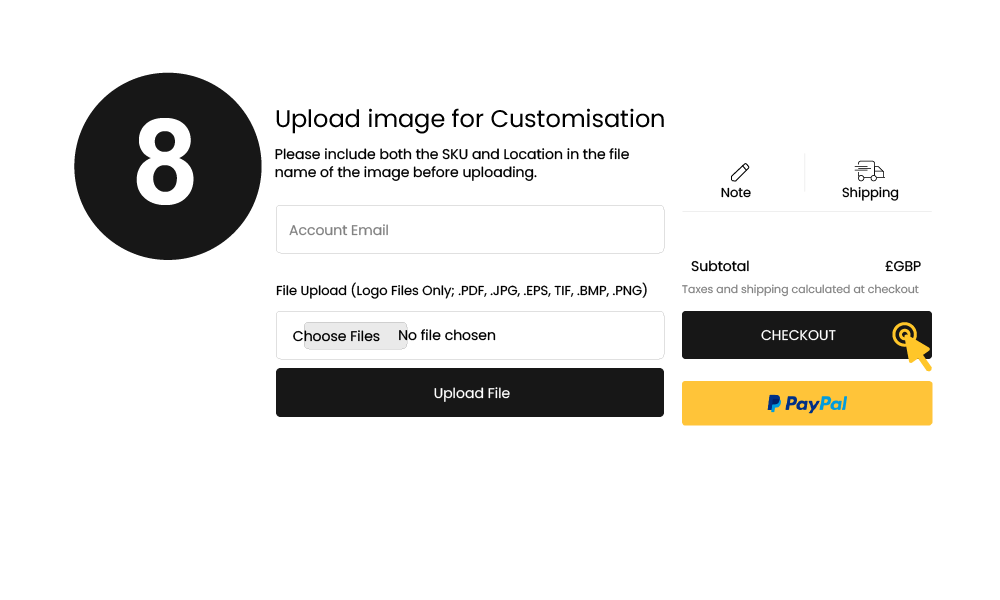Click the "No file chosen" text
This screenshot has height=600, width=1000.
(446, 335)
